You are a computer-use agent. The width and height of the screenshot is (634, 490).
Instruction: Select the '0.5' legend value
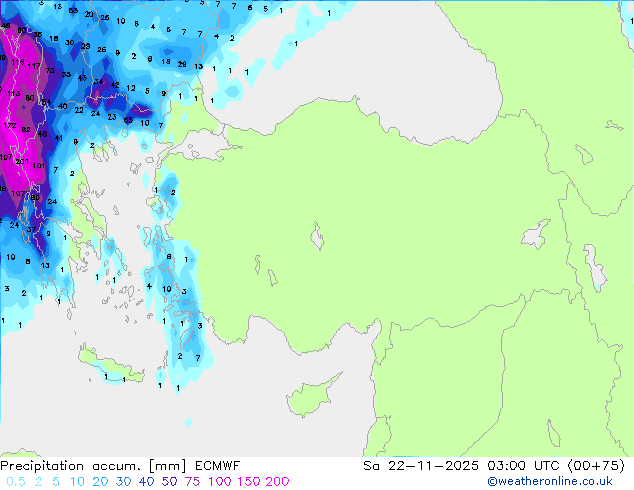(x=16, y=482)
